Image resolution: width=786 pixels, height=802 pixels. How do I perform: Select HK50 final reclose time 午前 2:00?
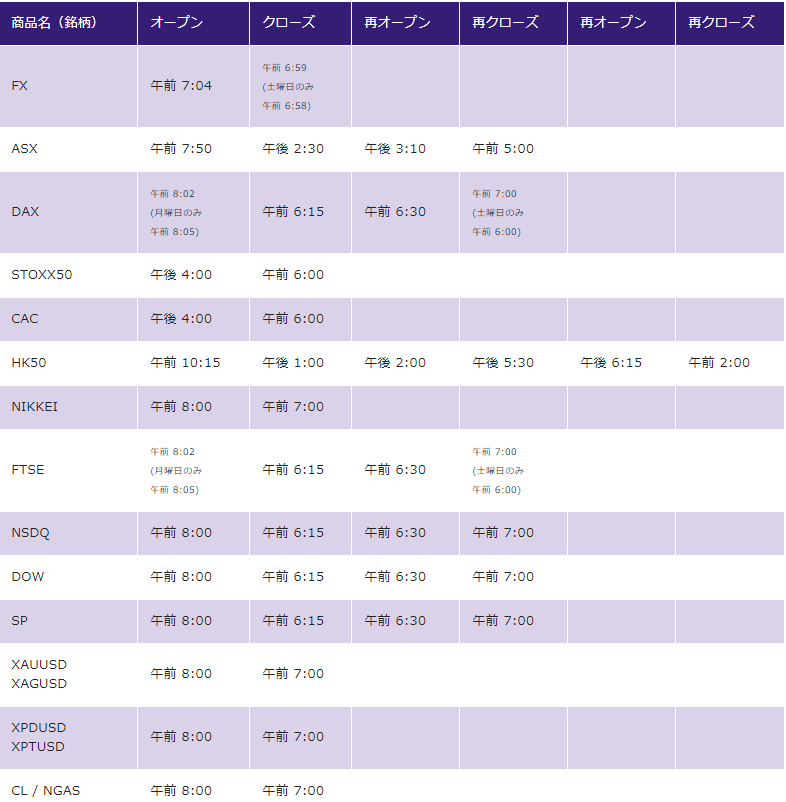[719, 363]
